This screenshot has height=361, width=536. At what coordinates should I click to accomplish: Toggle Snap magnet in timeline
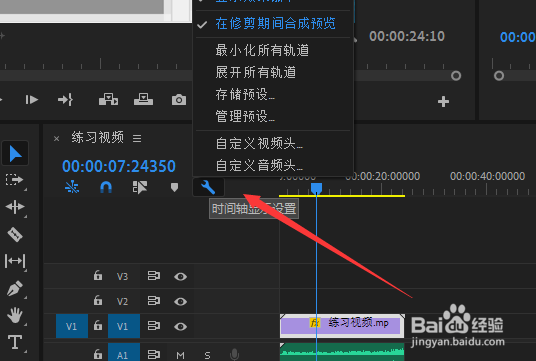pyautogui.click(x=106, y=187)
